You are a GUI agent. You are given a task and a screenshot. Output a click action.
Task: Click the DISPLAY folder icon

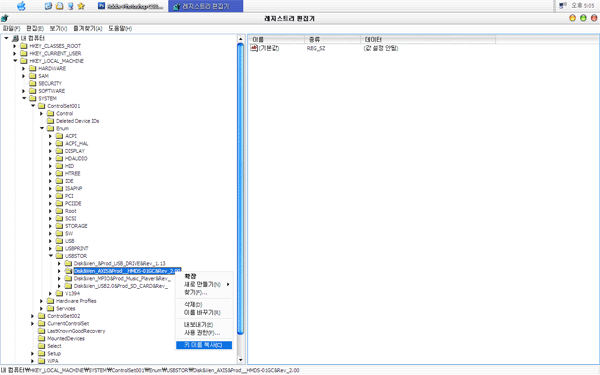pos(59,151)
